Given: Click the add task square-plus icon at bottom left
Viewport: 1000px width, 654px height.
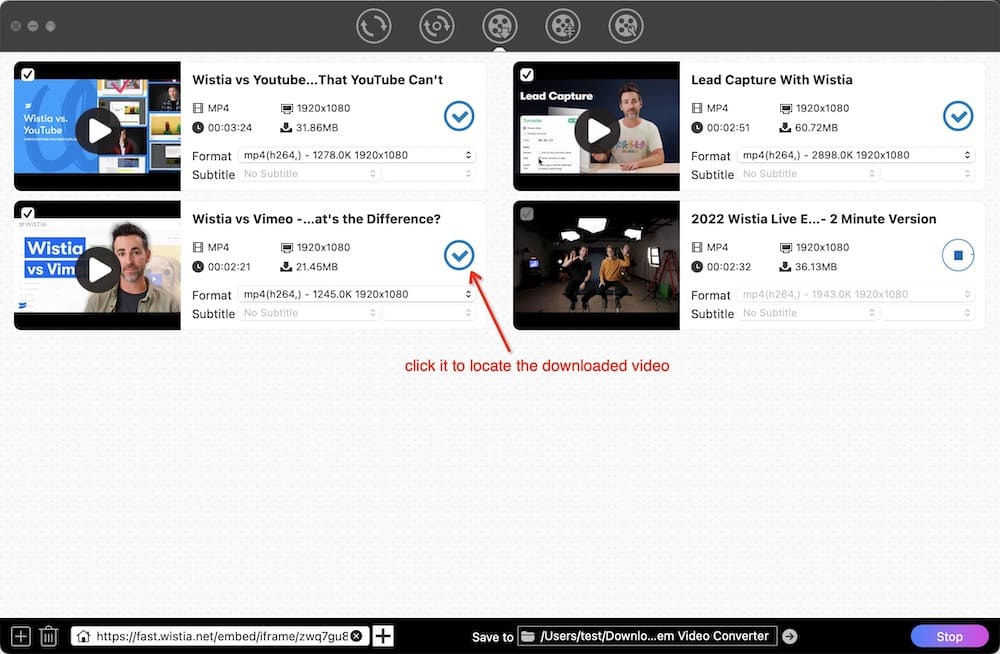Looking at the screenshot, I should (20, 636).
